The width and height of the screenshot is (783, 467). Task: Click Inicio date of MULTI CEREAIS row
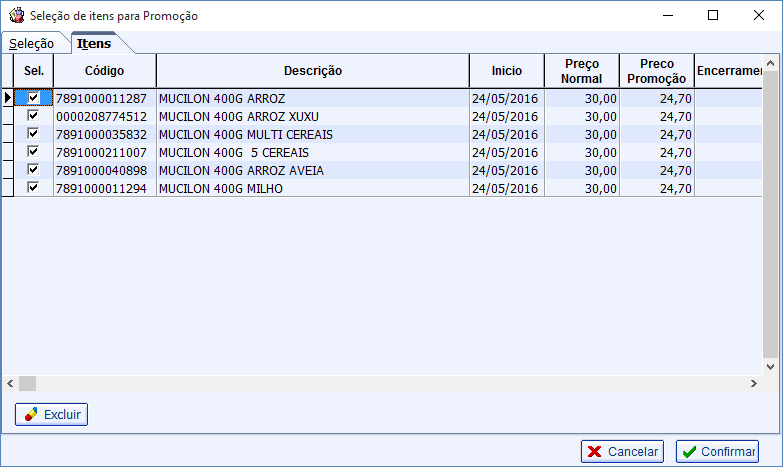click(507, 134)
